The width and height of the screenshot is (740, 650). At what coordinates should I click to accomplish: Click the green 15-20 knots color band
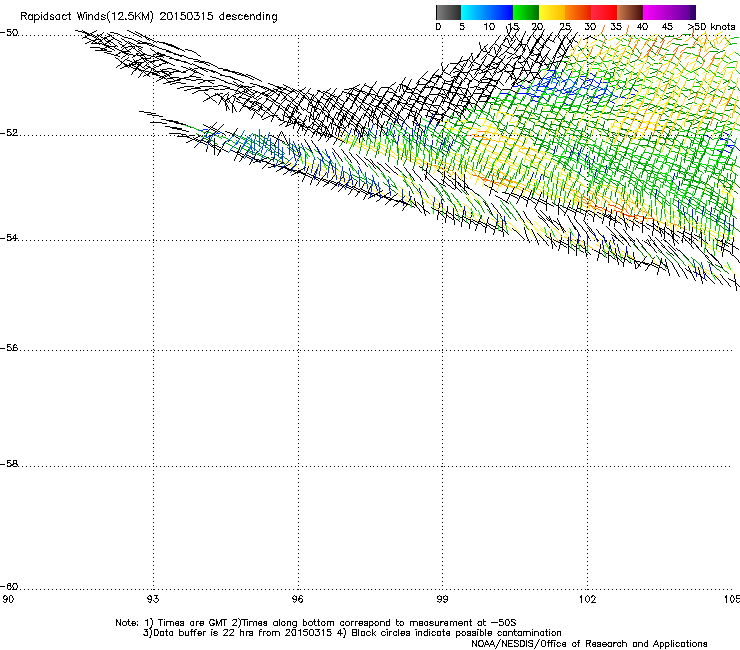(526, 12)
